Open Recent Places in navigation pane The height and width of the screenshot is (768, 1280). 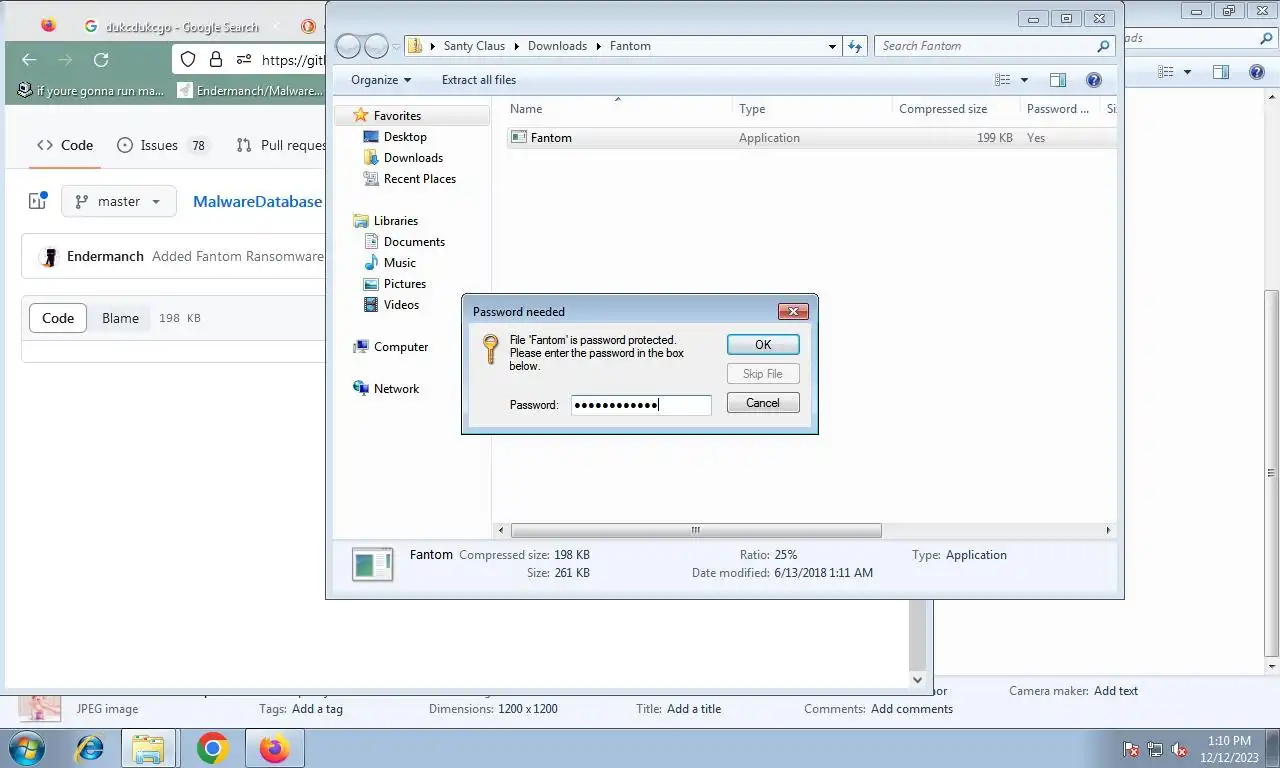420,179
